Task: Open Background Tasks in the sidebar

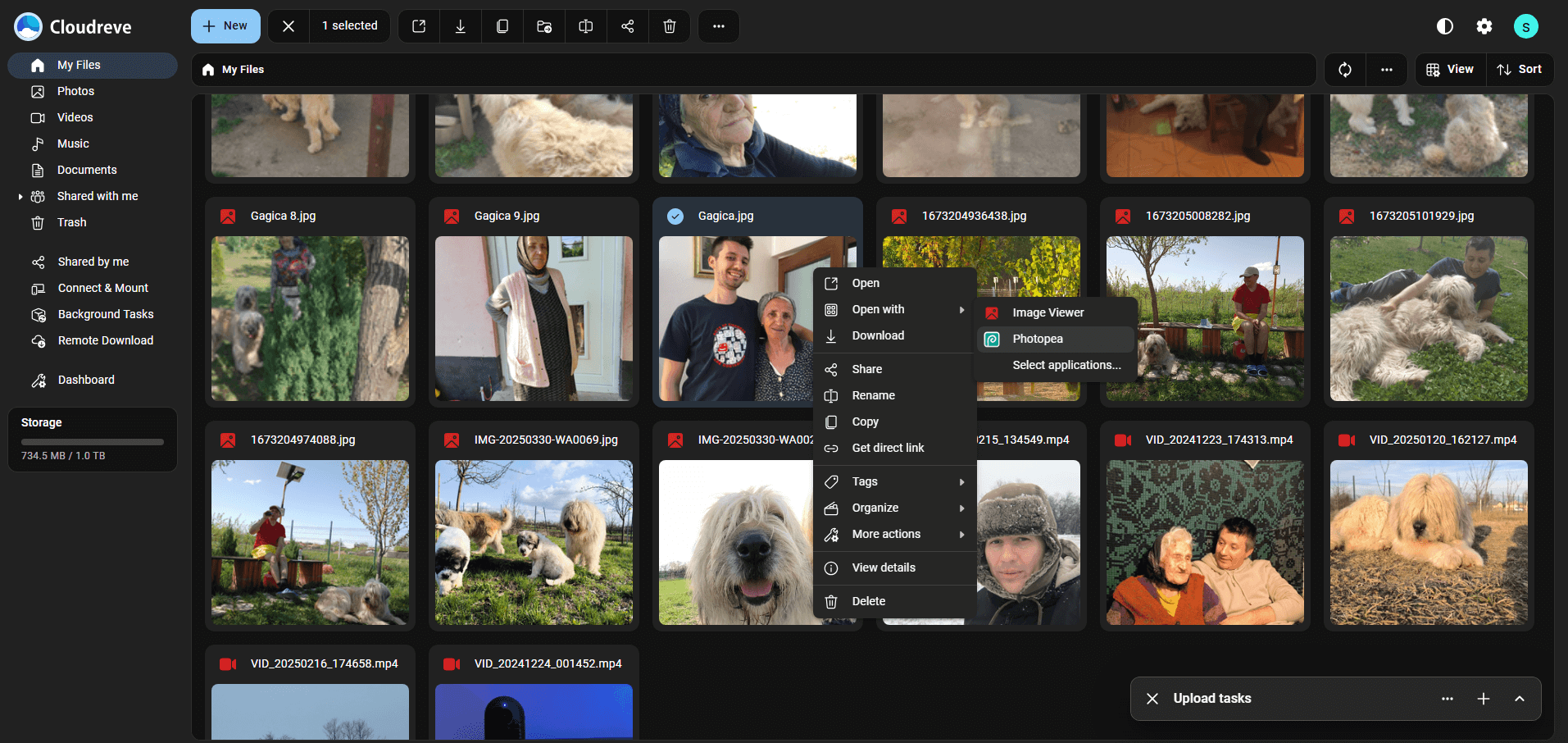Action: [92, 314]
